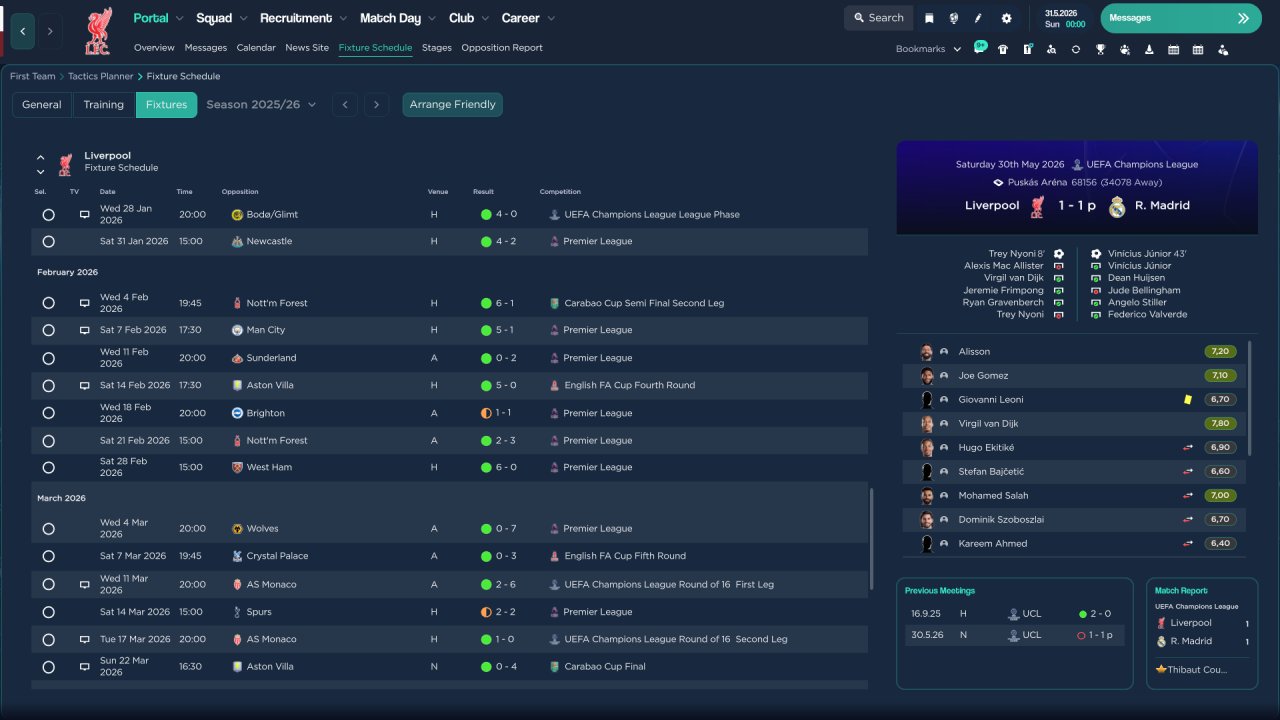Click the player ratings list scrollbar
The image size is (1280, 720).
point(1250,398)
